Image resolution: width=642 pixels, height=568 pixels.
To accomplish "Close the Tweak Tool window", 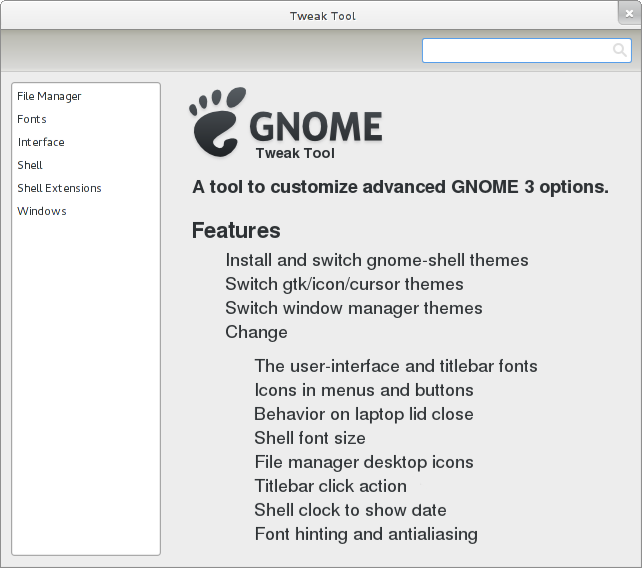I will click(x=629, y=14).
